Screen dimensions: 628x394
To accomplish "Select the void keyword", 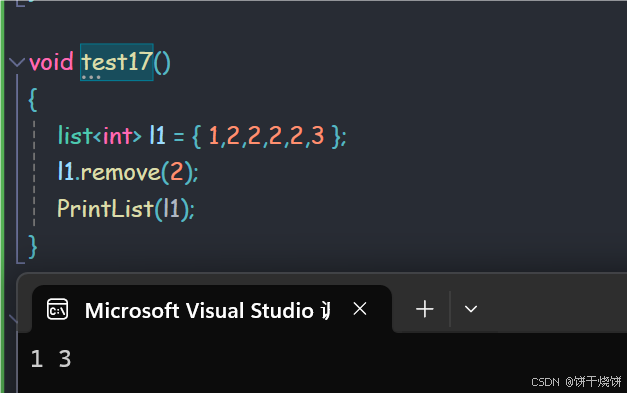I will point(51,62).
